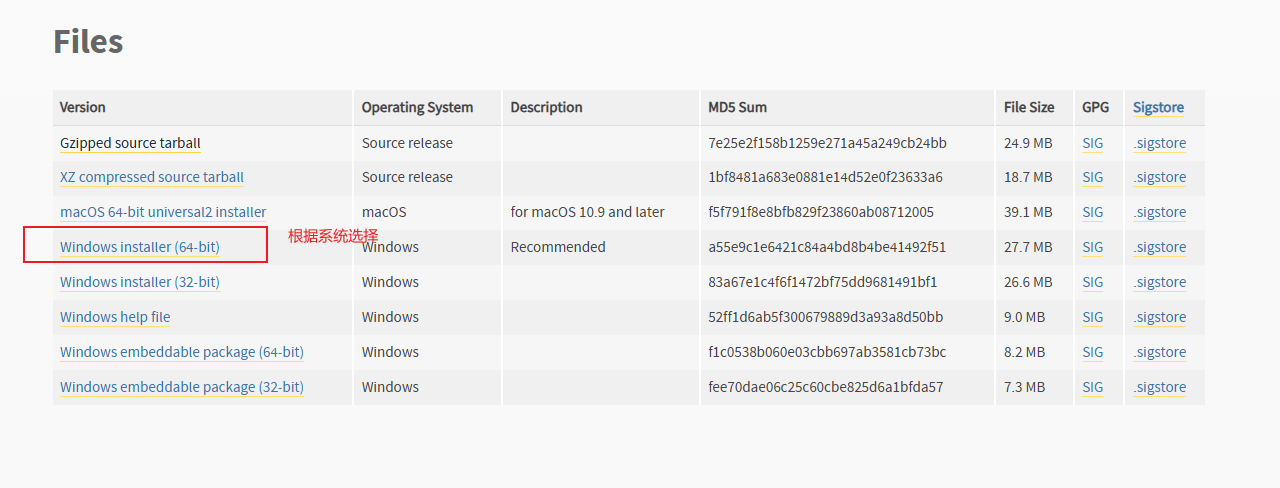Click SIG link in the macOS installer row

(x=1092, y=212)
